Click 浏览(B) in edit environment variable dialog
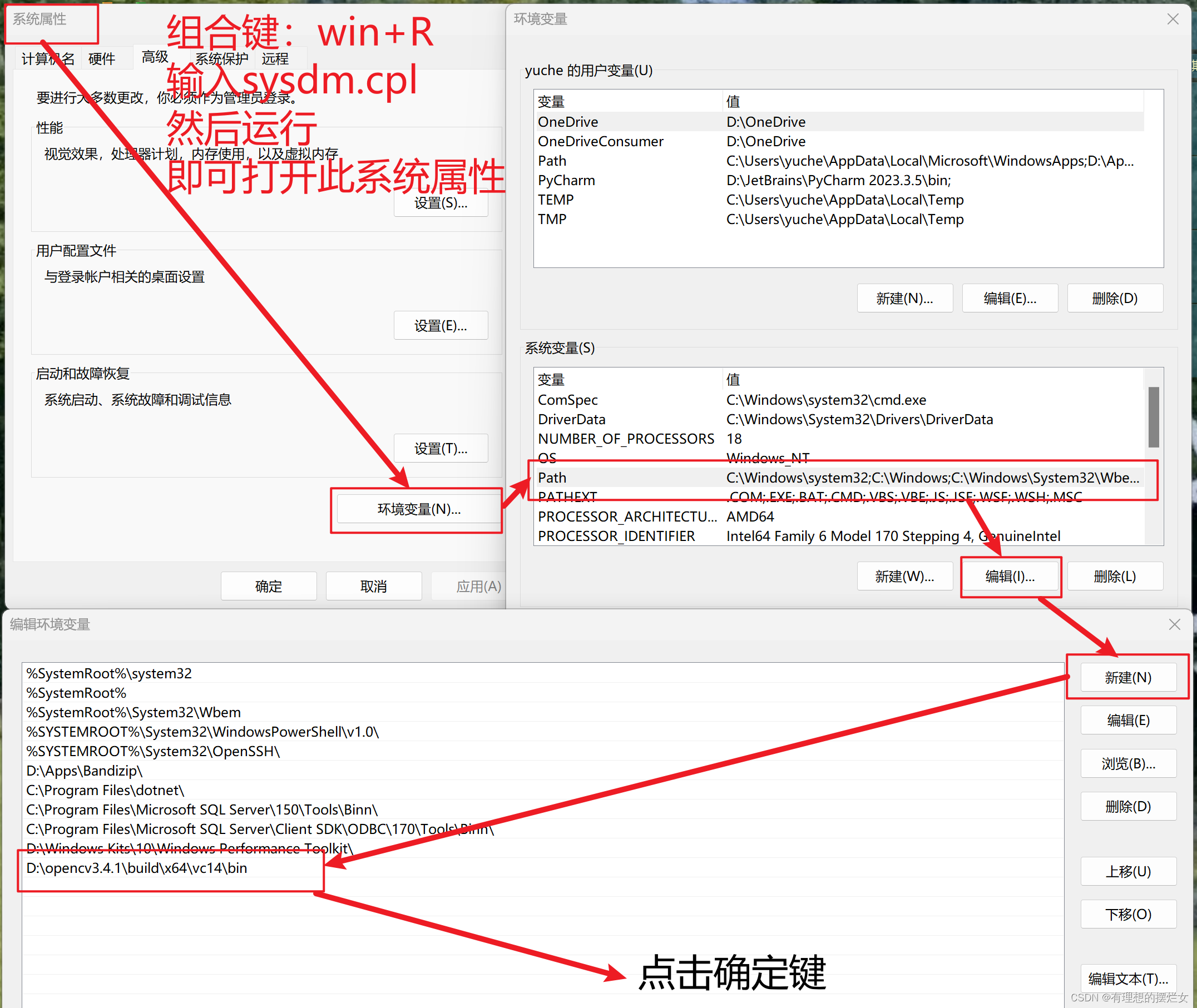The width and height of the screenshot is (1197, 1008). tap(1127, 763)
